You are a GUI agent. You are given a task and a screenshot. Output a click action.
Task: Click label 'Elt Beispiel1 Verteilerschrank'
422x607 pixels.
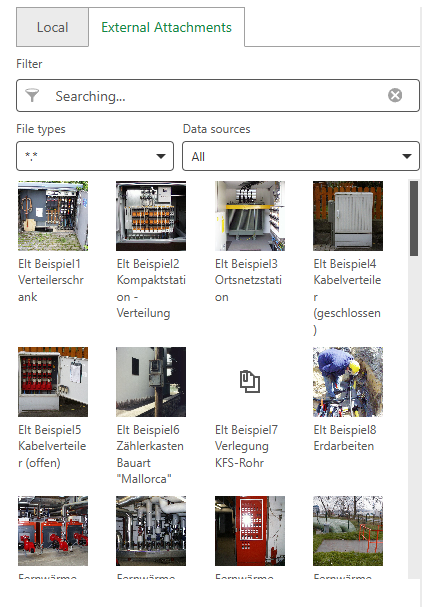click(x=51, y=280)
